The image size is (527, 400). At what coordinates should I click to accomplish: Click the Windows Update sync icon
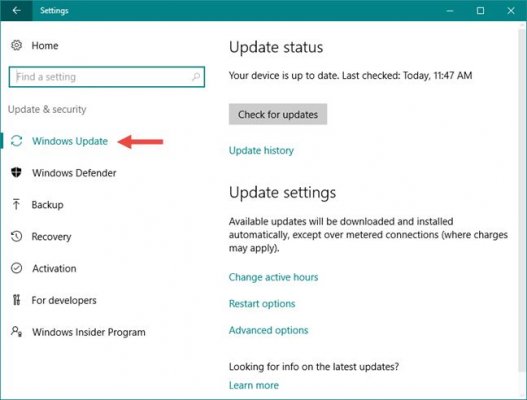pos(16,141)
